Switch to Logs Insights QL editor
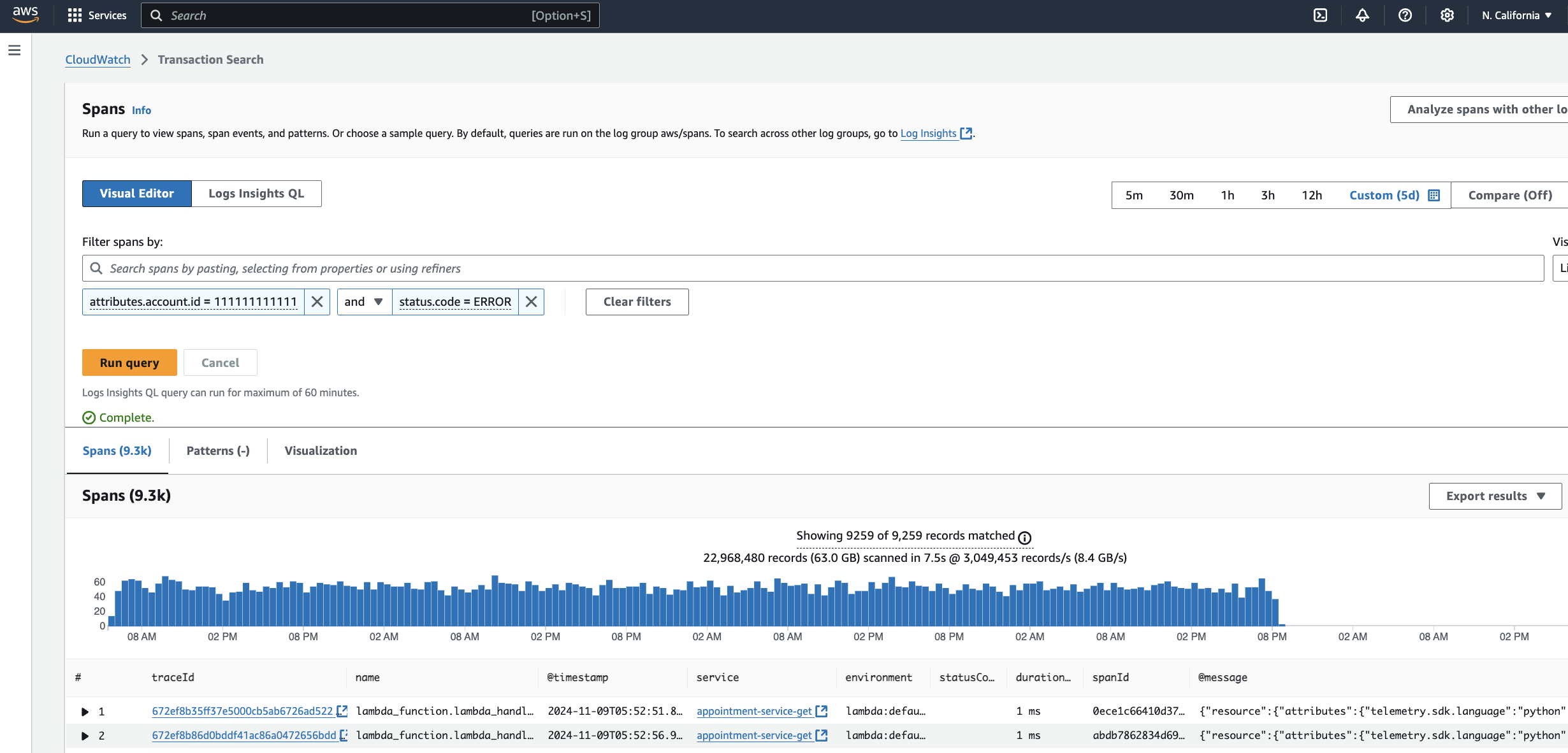 256,194
